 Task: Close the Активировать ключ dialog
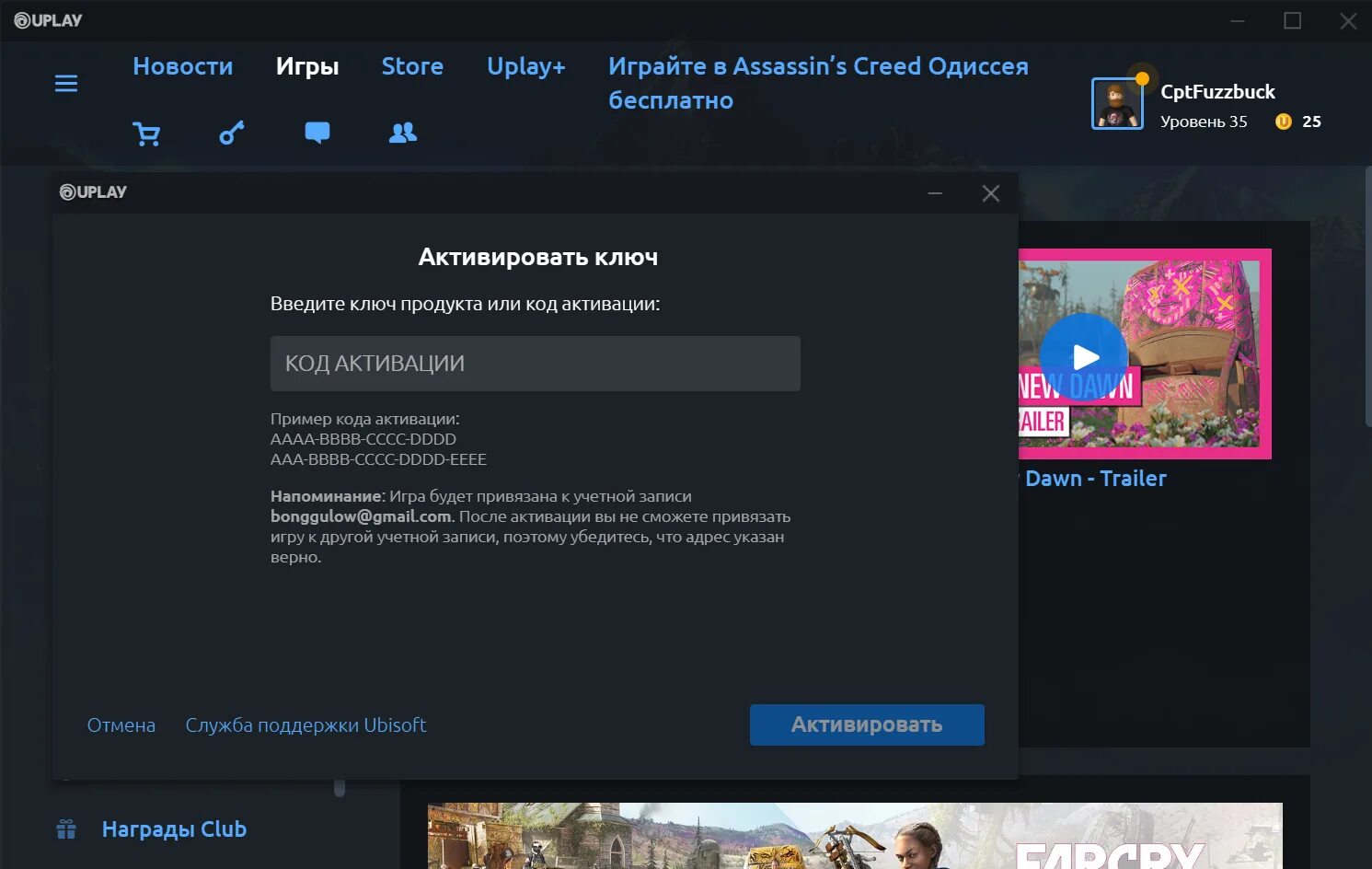click(991, 193)
